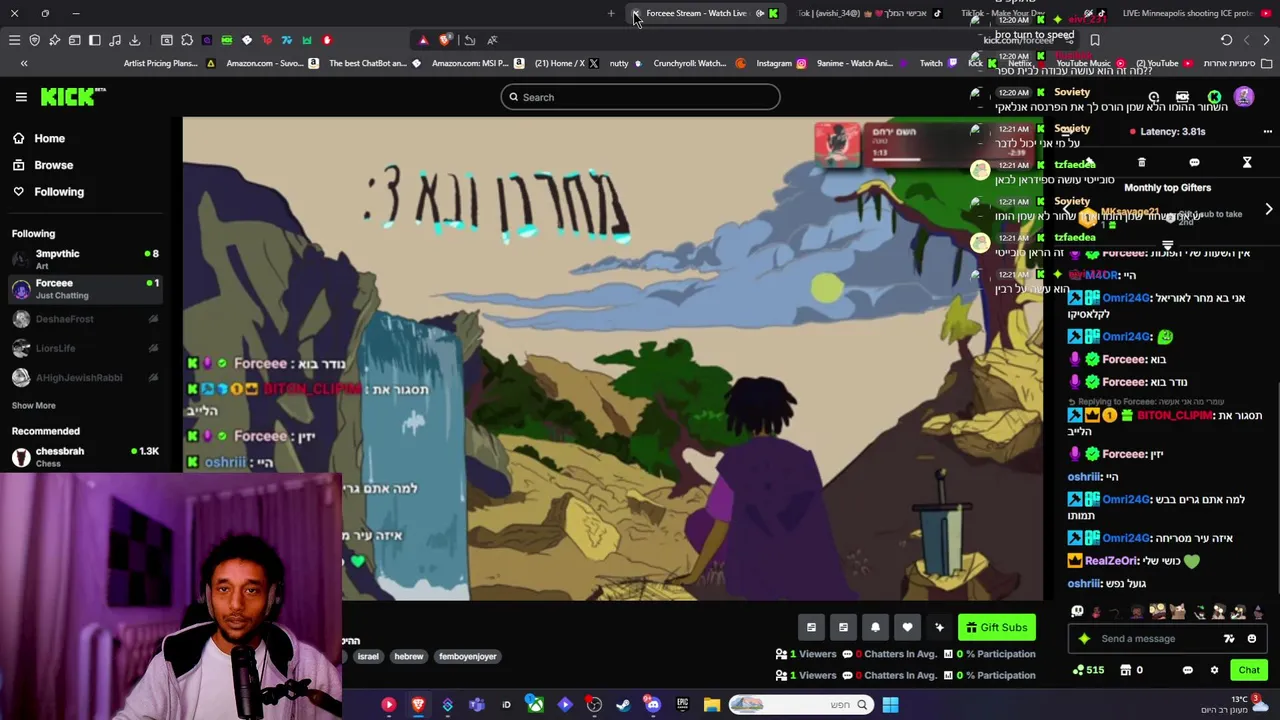Open Discord from taskbar
Image resolution: width=1280 pixels, height=720 pixels.
[x=653, y=705]
